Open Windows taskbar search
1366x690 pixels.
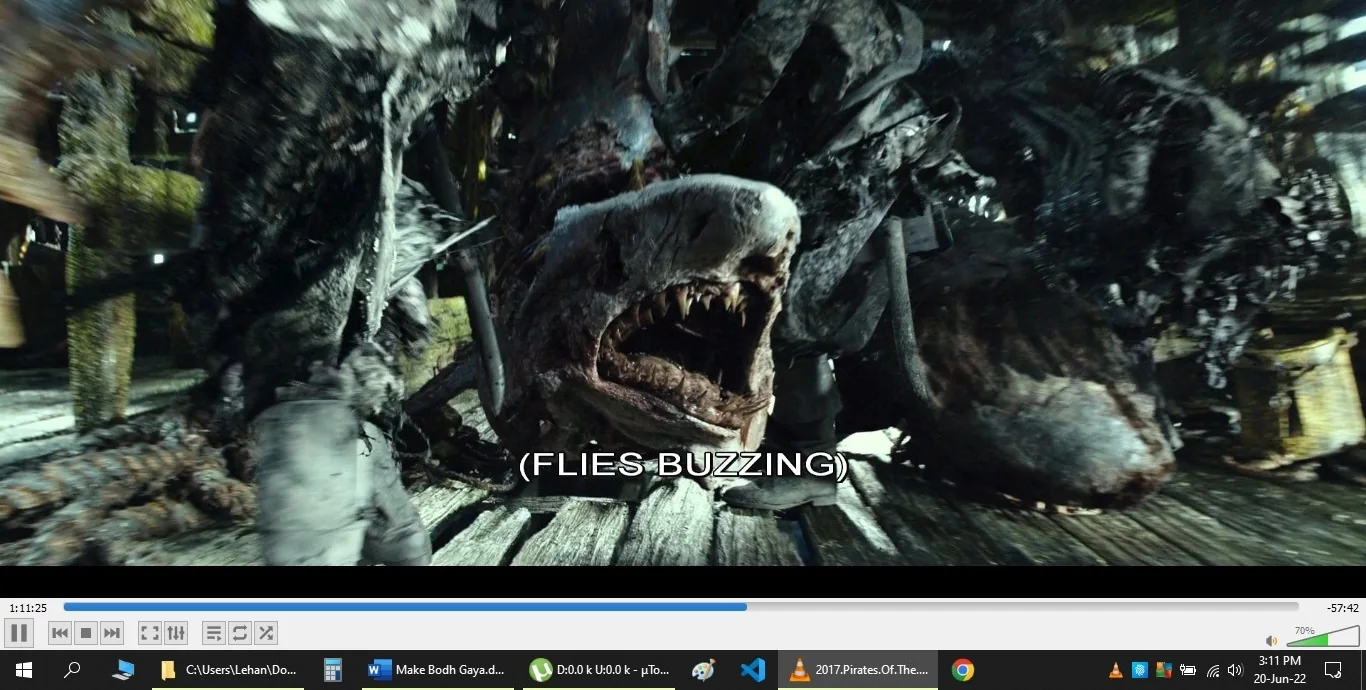[72, 670]
